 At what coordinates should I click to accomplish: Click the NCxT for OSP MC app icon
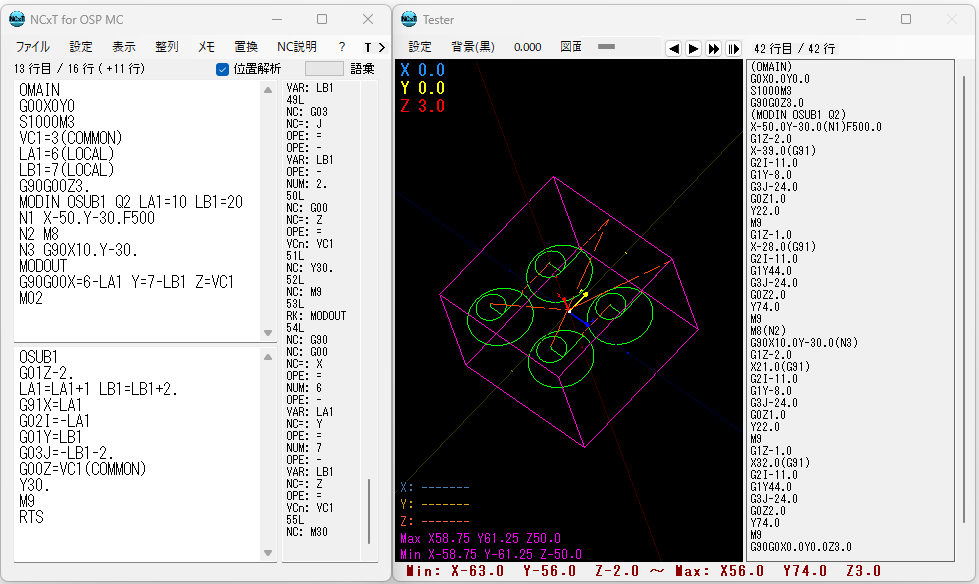pos(17,19)
